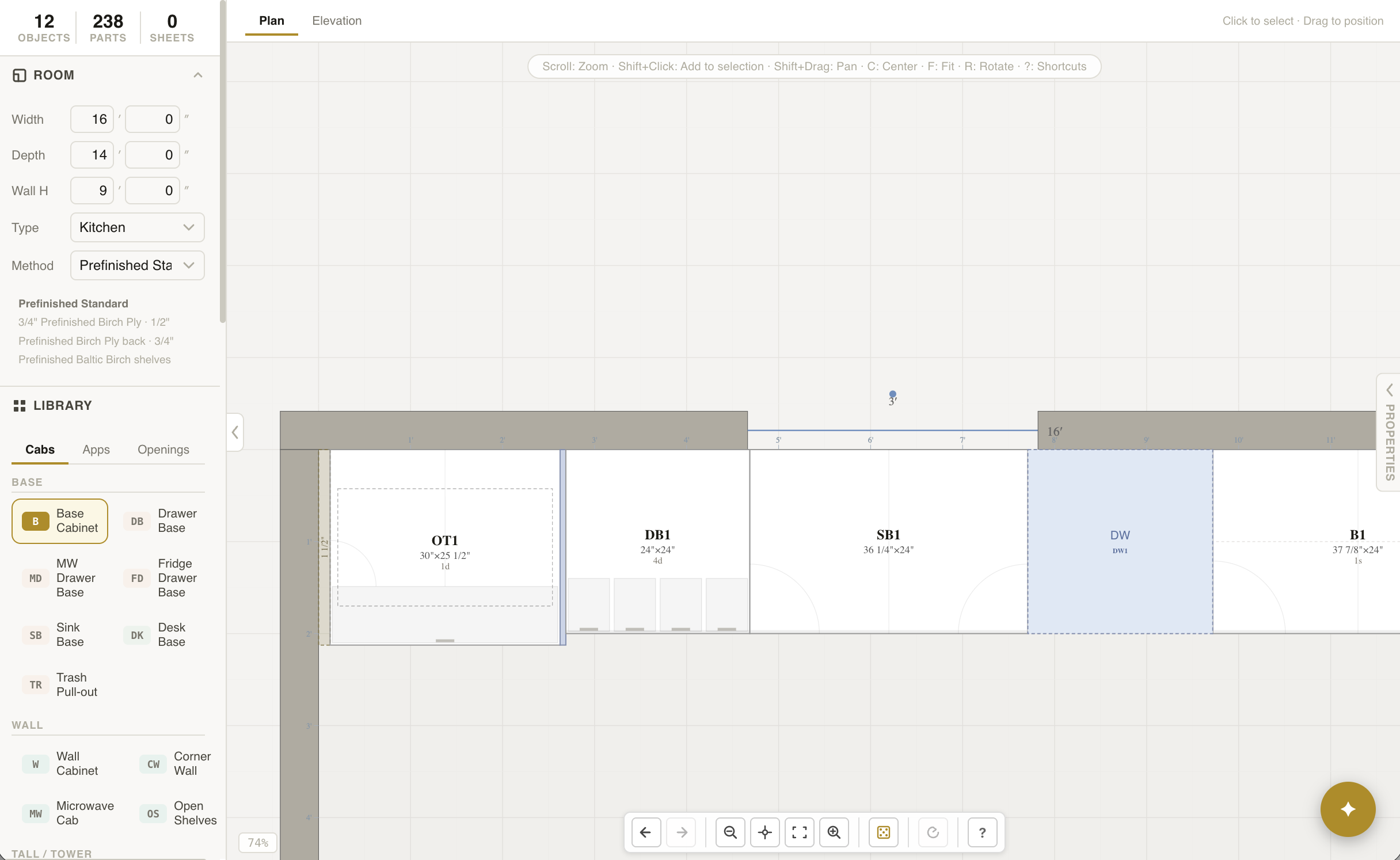Viewport: 1400px width, 860px height.
Task: Edit the Wall H feet value
Action: pyautogui.click(x=92, y=190)
